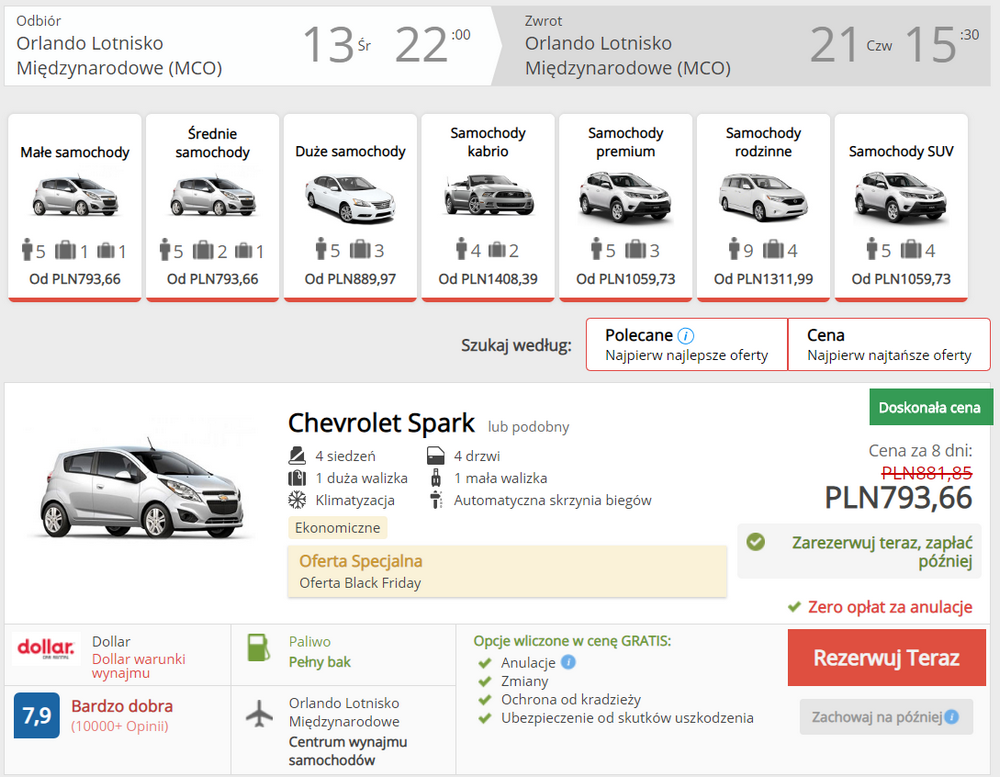
Task: Sort by Cena cheapest offers first
Action: (888, 345)
